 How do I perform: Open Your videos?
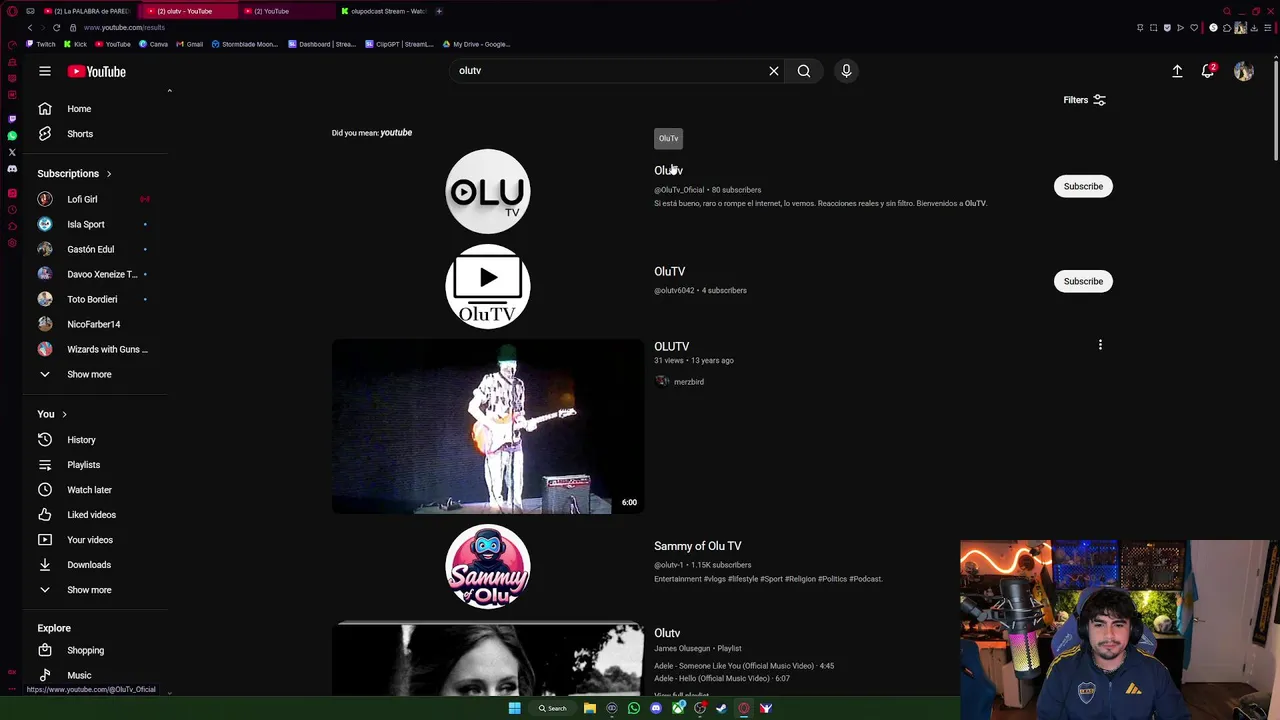[92, 540]
